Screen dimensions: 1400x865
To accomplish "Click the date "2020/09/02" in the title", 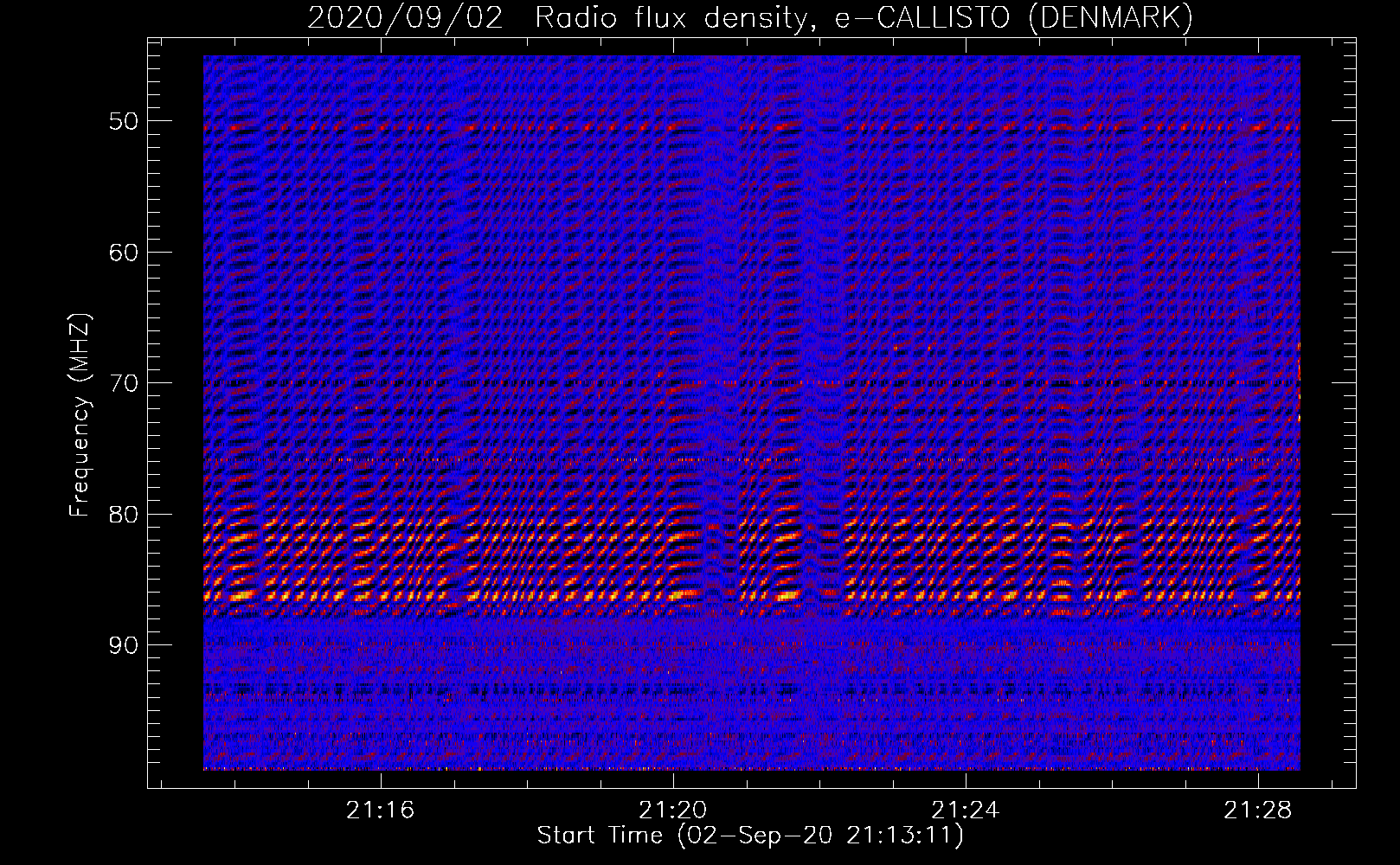I will tap(405, 17).
